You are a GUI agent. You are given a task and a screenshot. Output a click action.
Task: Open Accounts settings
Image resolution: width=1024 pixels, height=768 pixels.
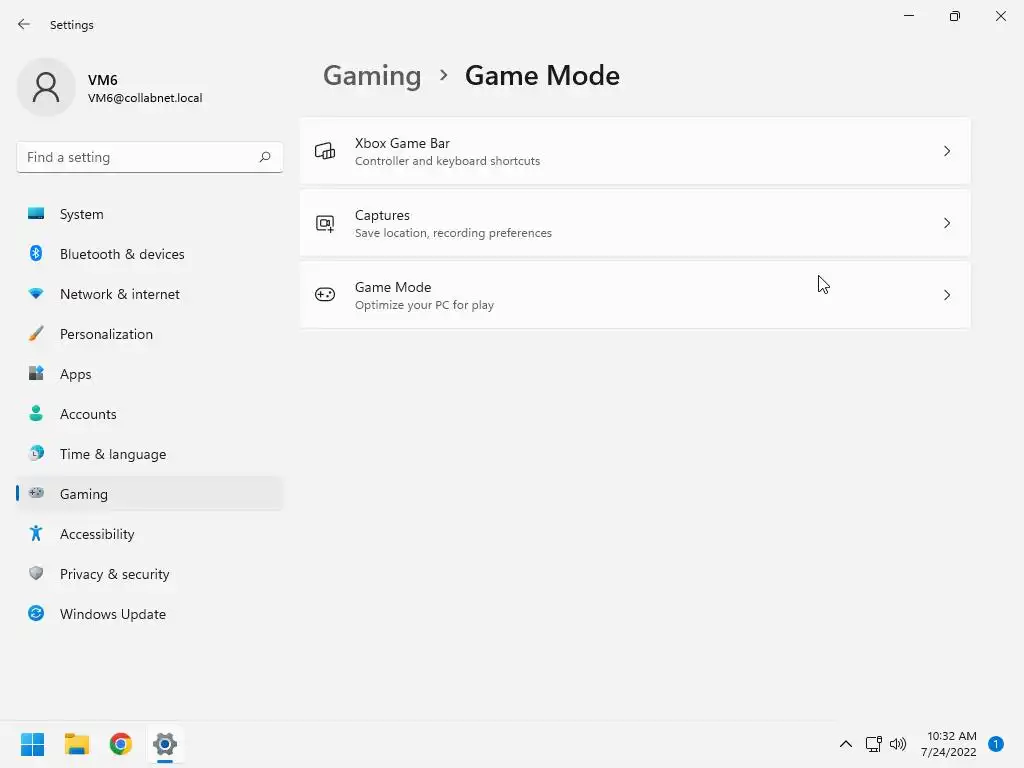tap(150, 413)
